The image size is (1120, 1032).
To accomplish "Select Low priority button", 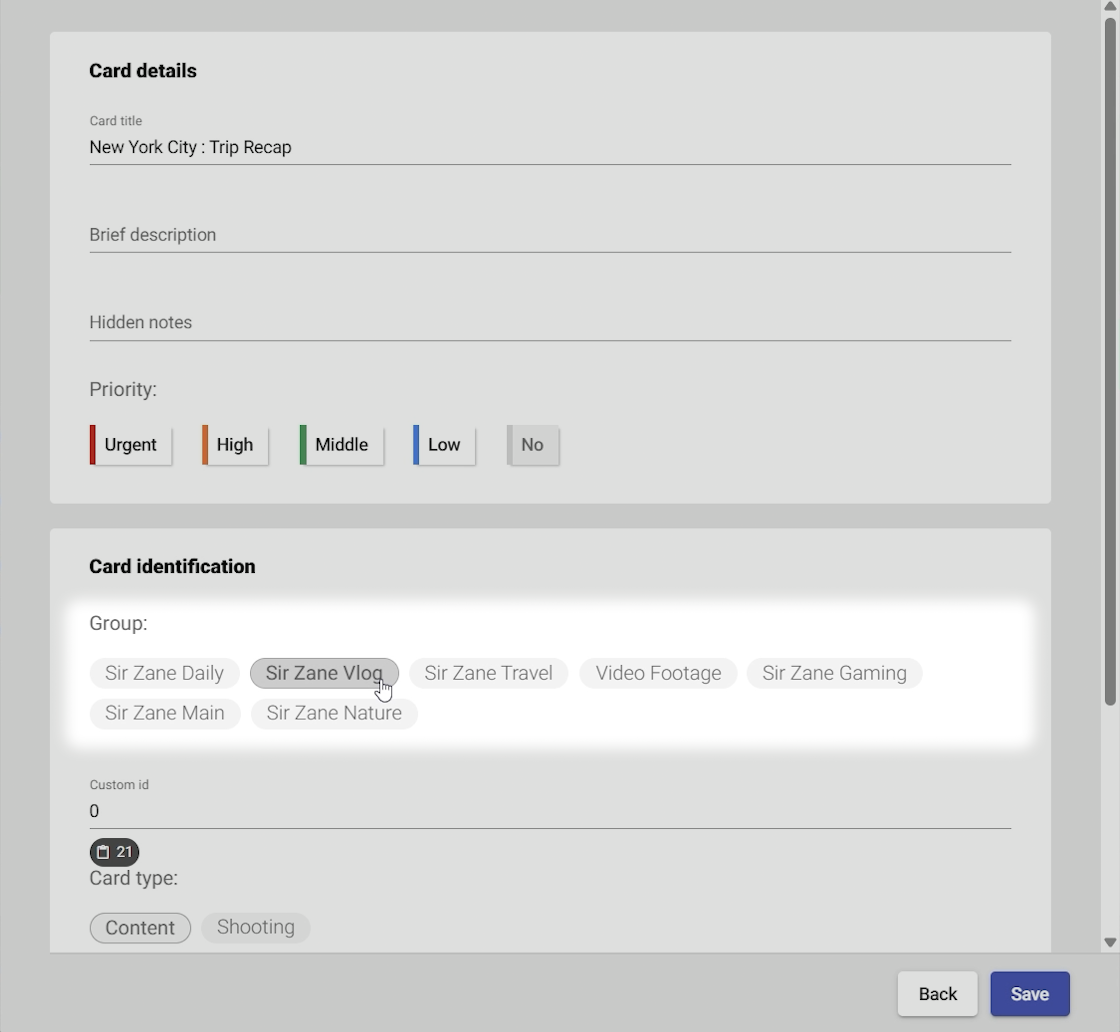I will pyautogui.click(x=444, y=445).
